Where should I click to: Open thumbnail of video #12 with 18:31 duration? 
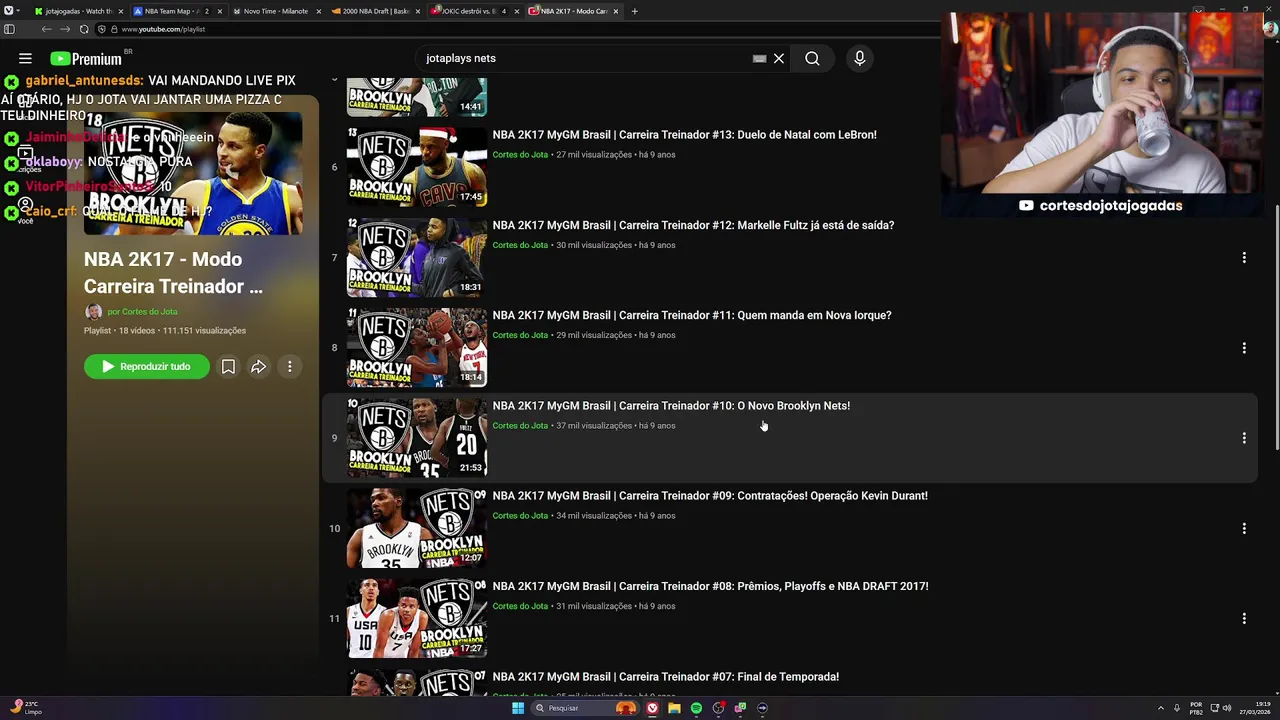tap(417, 258)
